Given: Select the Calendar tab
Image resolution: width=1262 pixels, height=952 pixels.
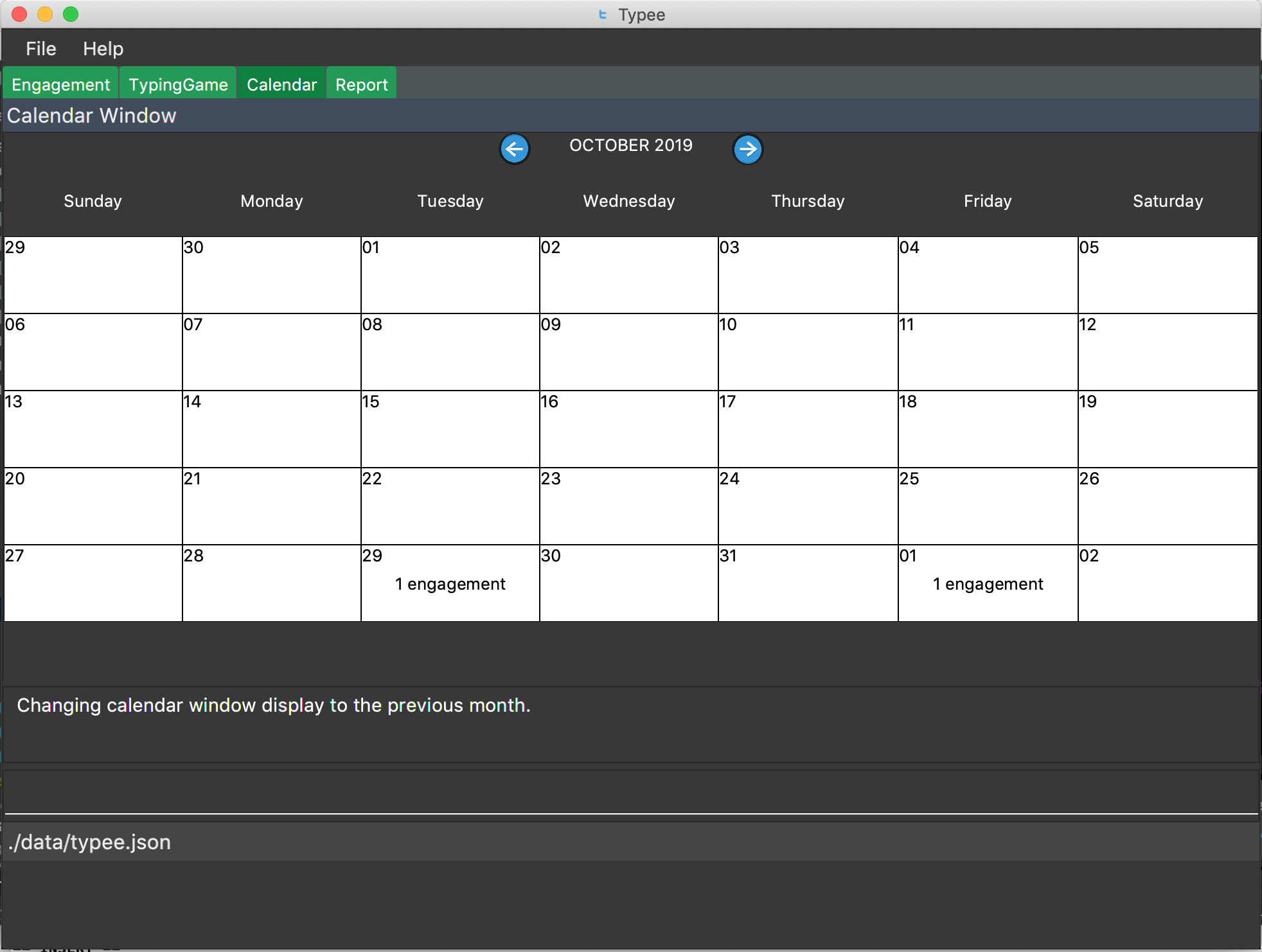Looking at the screenshot, I should tap(282, 83).
